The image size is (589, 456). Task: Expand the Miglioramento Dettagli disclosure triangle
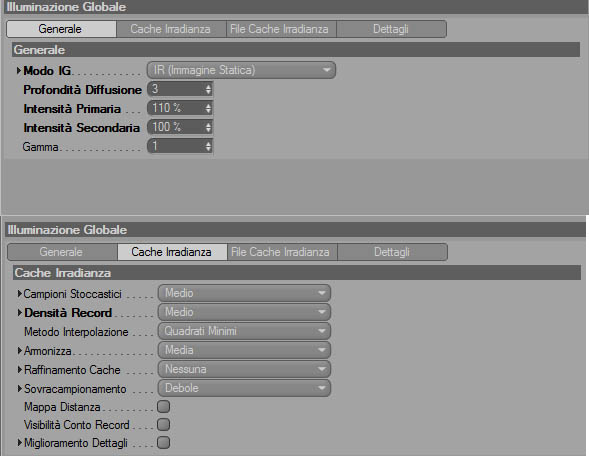[19, 442]
